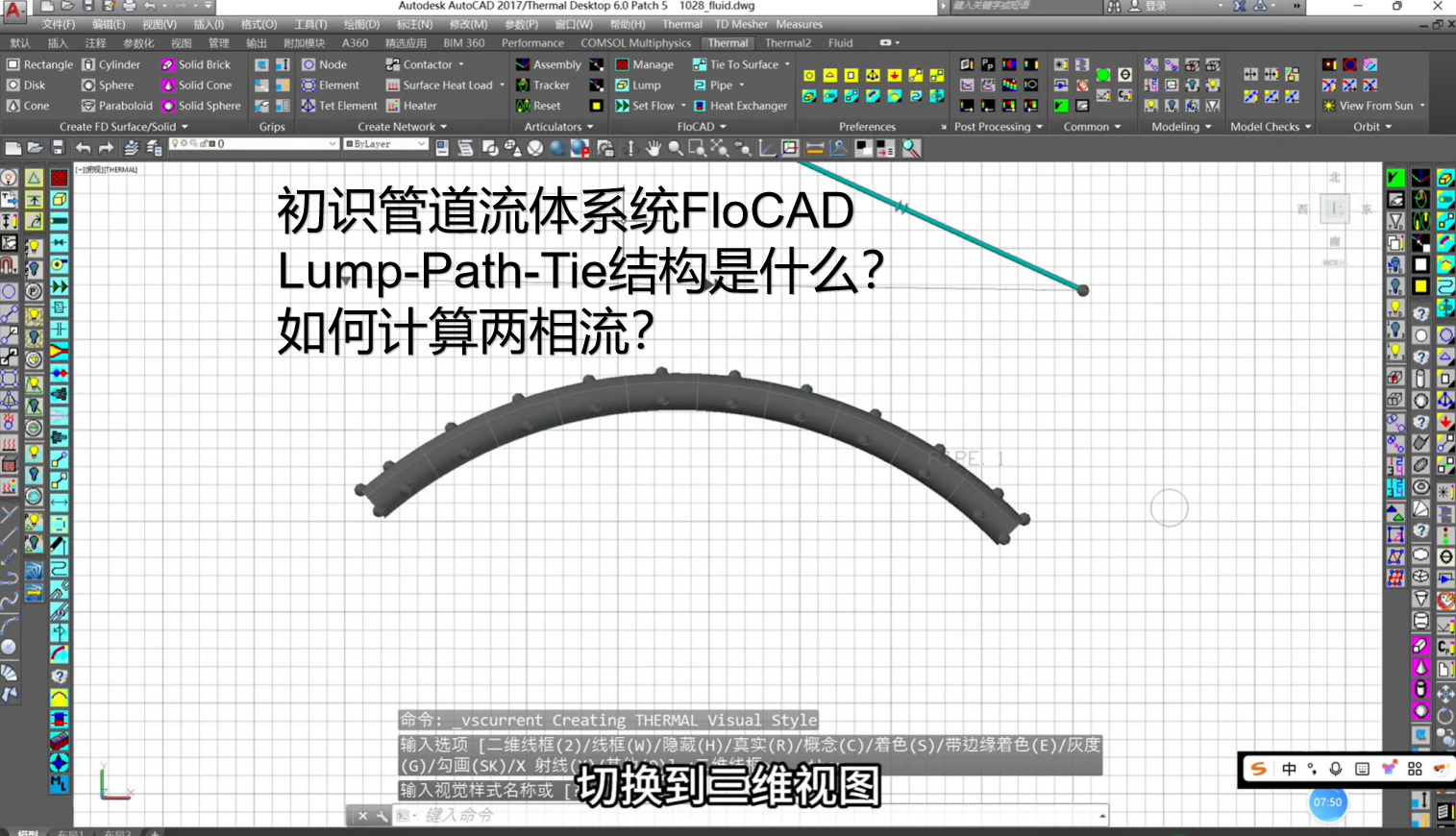Select the Element tool
The height and width of the screenshot is (836, 1456).
331,86
